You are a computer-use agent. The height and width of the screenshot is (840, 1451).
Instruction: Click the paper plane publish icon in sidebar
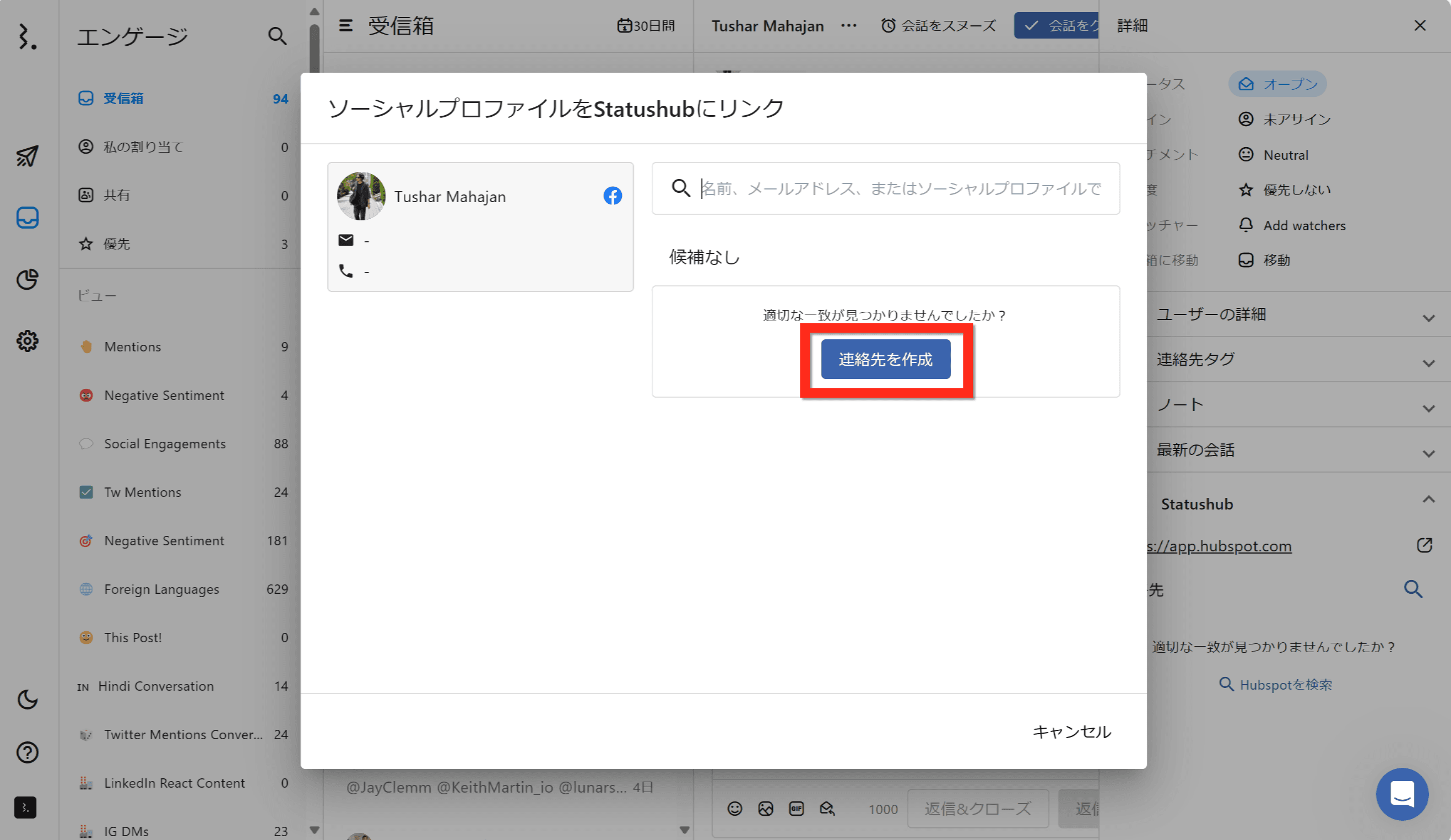27,156
